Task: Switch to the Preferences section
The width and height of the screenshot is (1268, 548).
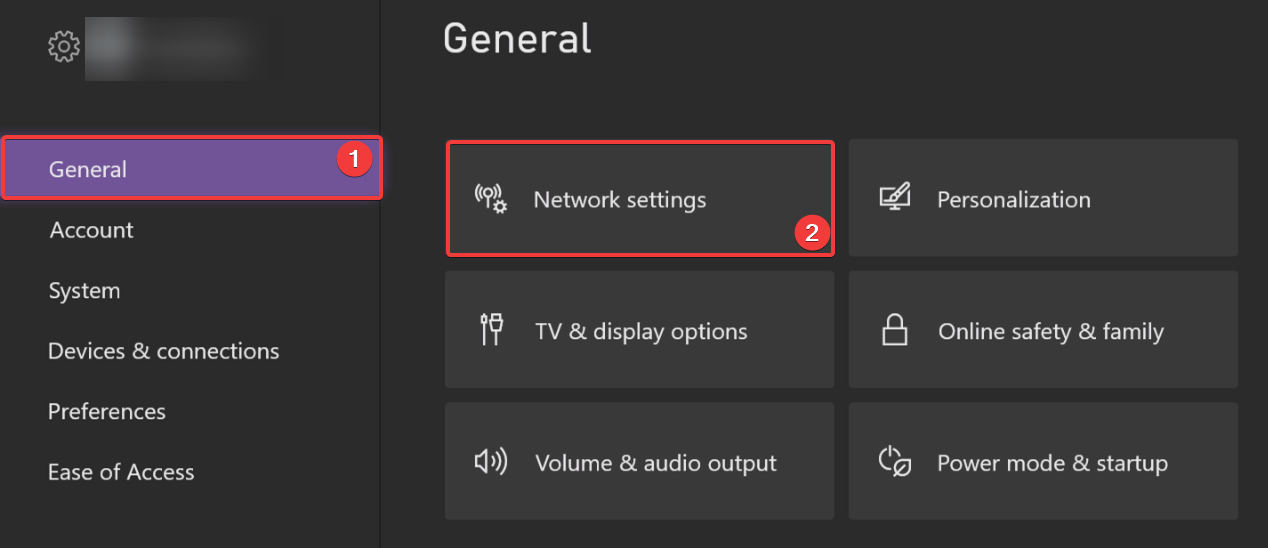Action: 107,411
